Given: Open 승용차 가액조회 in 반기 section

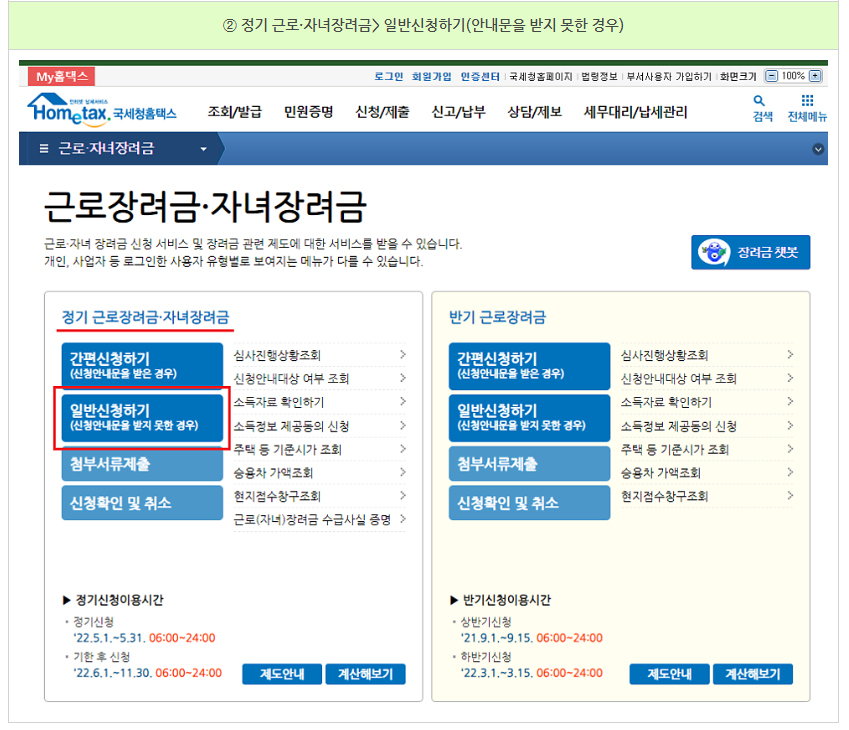Looking at the screenshot, I should pos(707,473).
